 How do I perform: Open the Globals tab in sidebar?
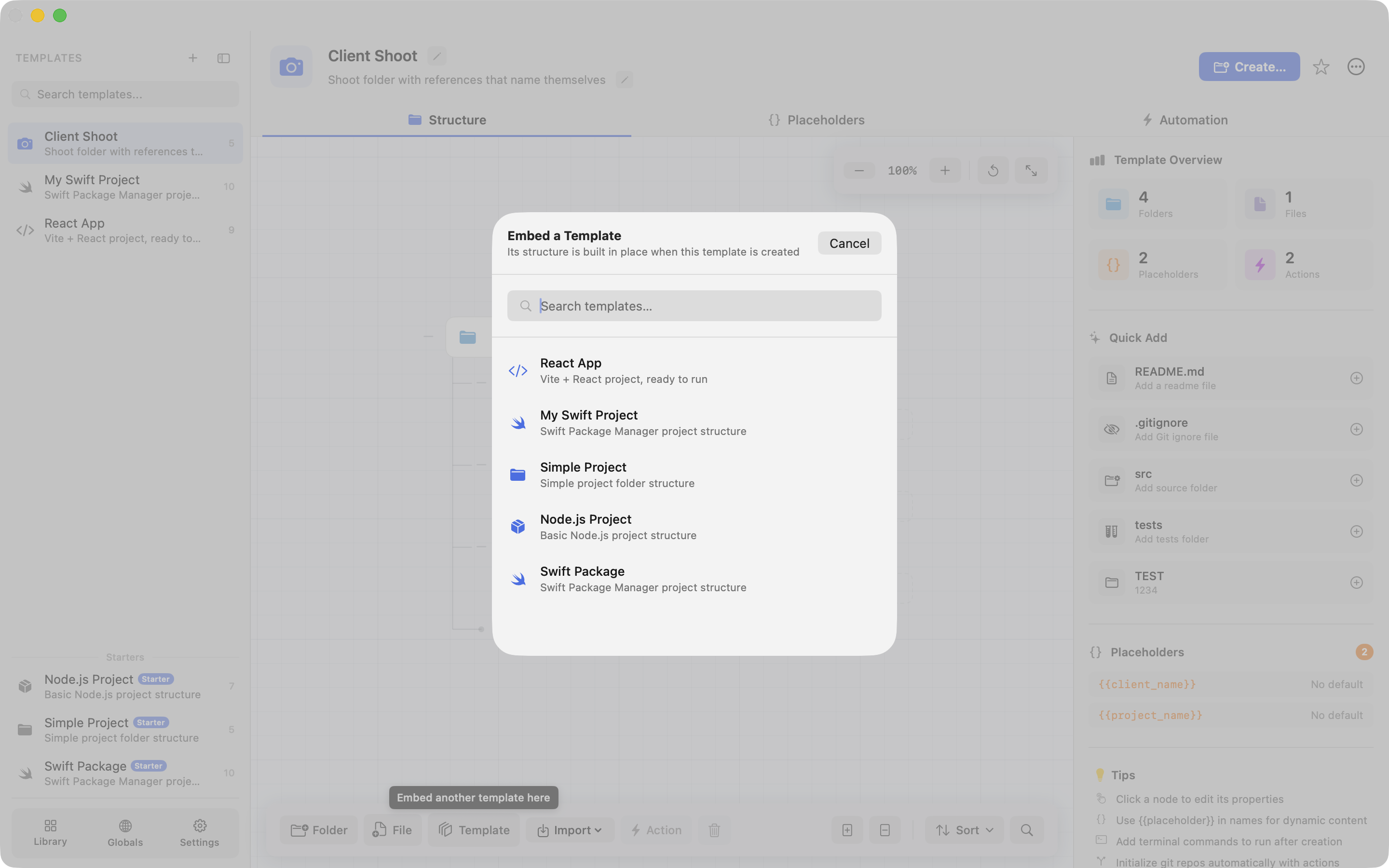[x=125, y=833]
